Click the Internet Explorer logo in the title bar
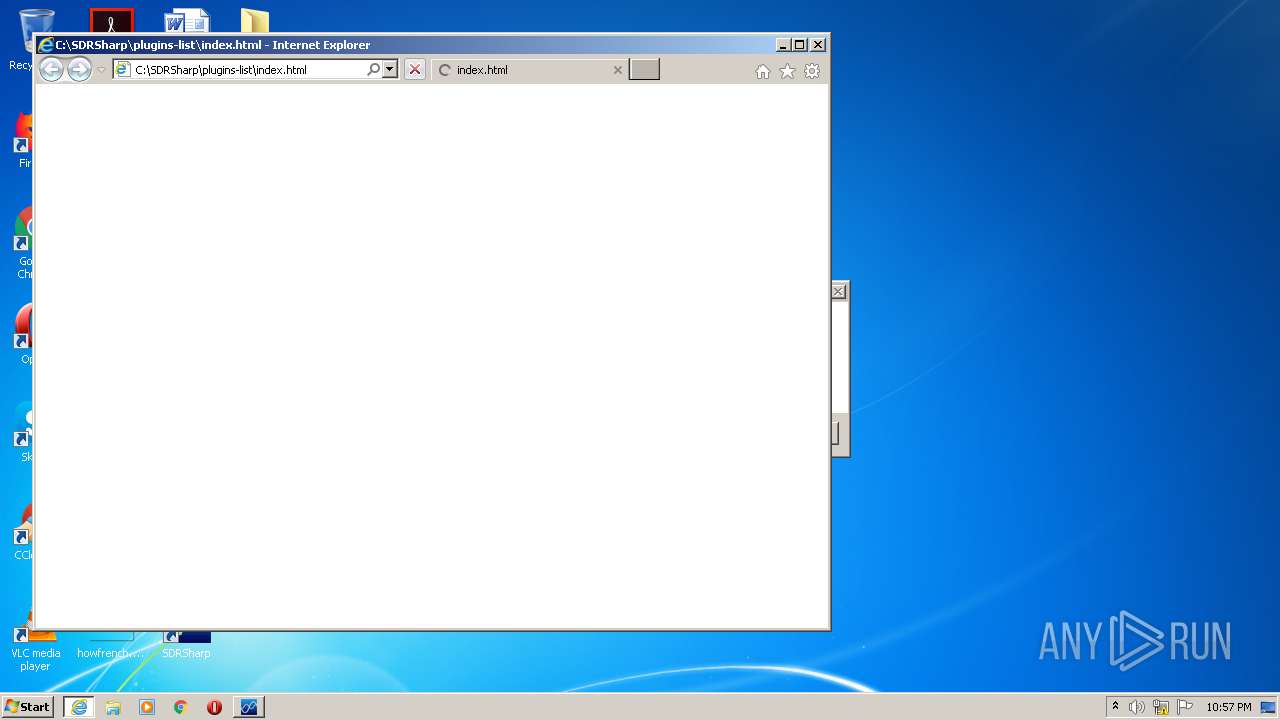Image resolution: width=1280 pixels, height=720 pixels. (x=45, y=45)
